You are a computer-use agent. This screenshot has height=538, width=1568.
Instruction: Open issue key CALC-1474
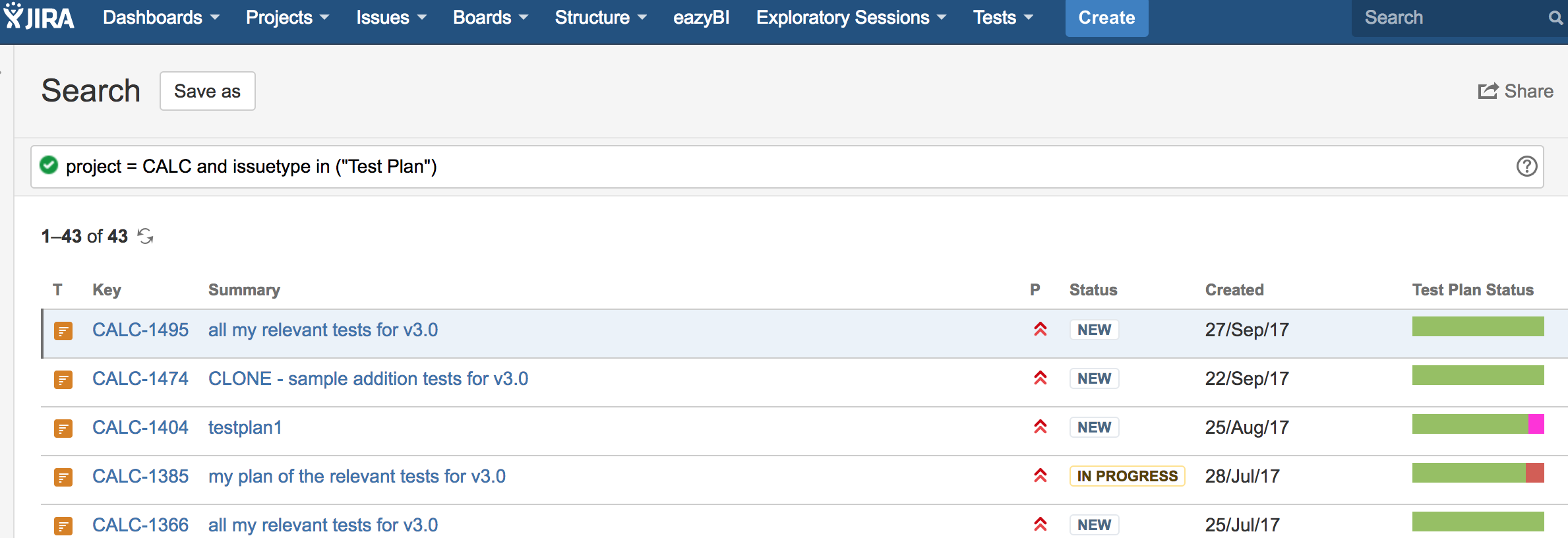(x=140, y=378)
